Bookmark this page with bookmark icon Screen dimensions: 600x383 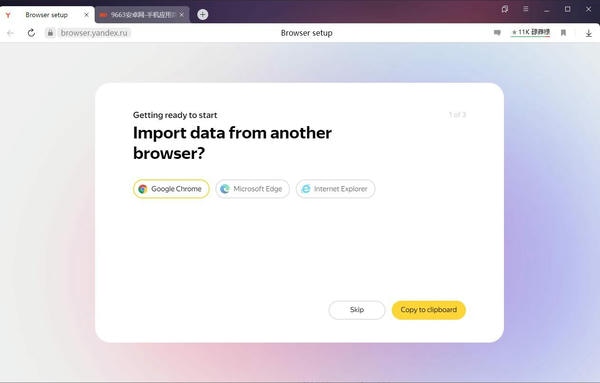(563, 33)
